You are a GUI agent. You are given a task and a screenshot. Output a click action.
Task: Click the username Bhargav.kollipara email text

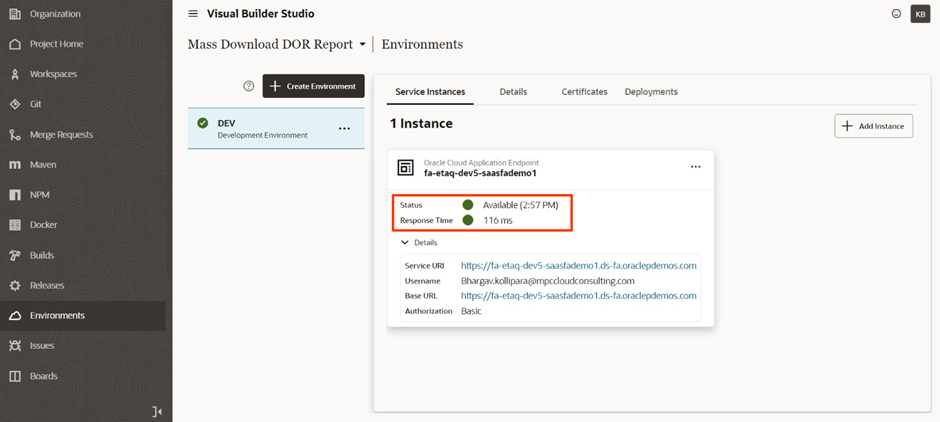click(547, 281)
